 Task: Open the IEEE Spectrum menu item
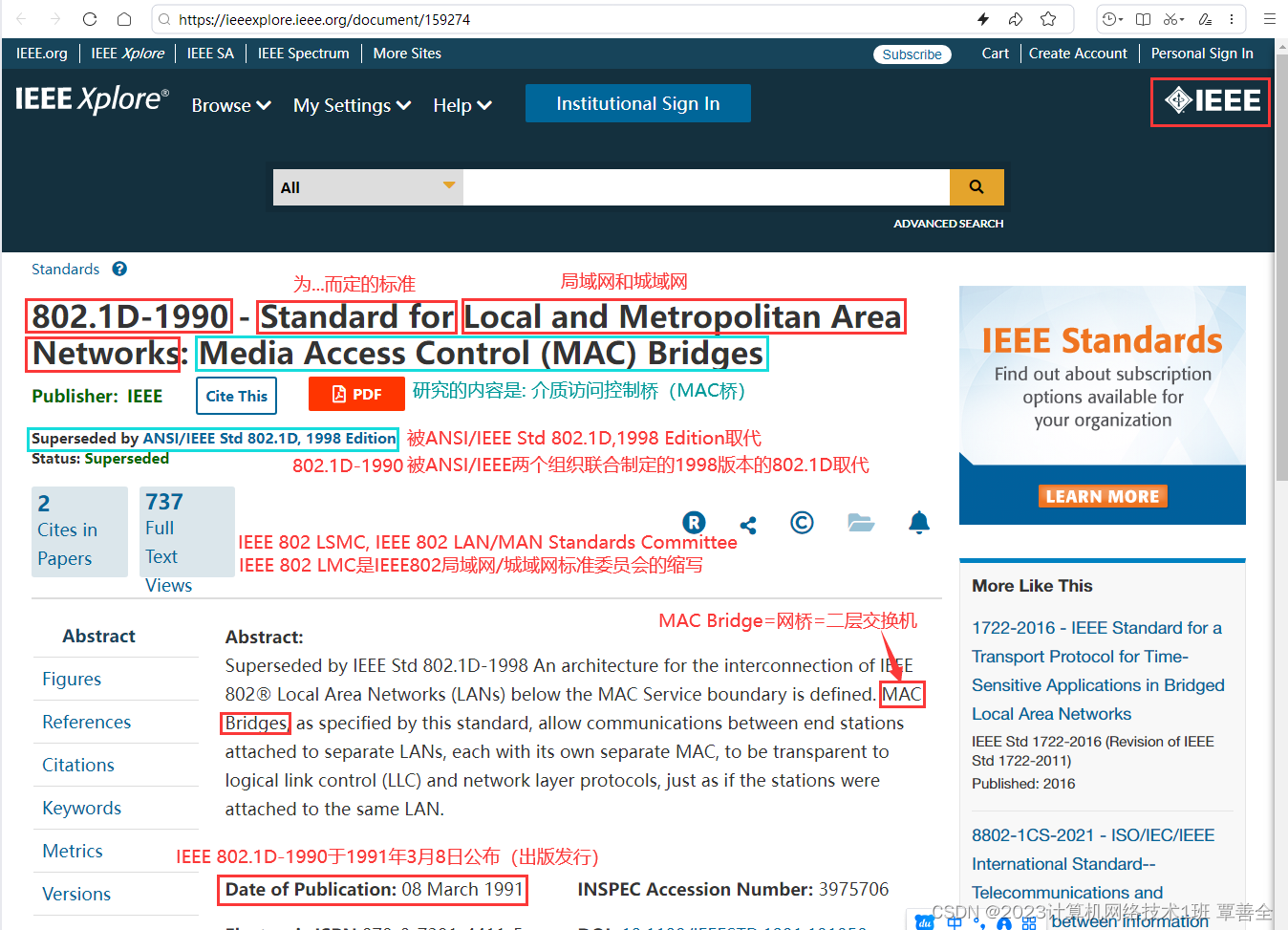click(x=303, y=54)
